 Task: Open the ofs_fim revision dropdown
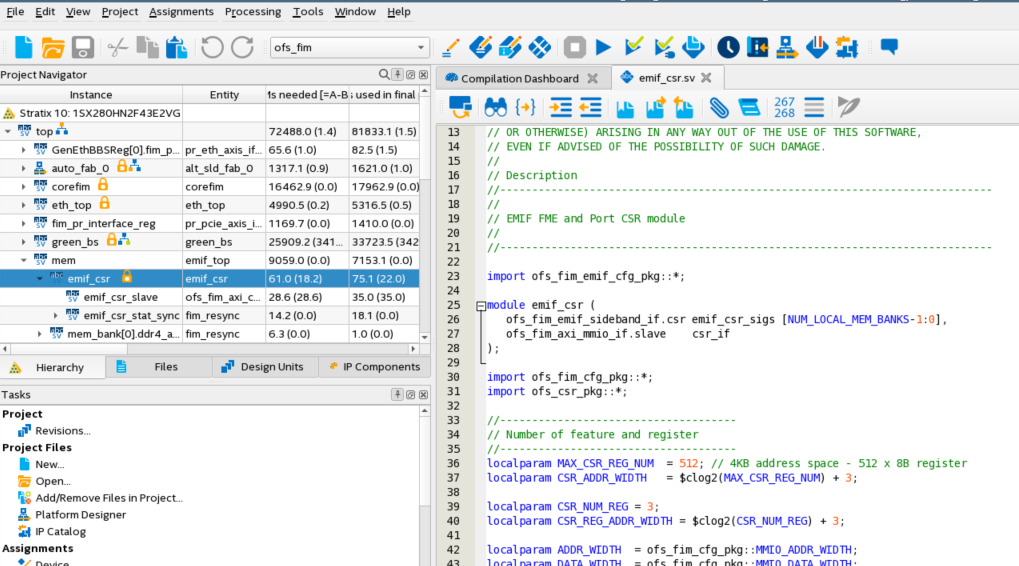pos(421,47)
